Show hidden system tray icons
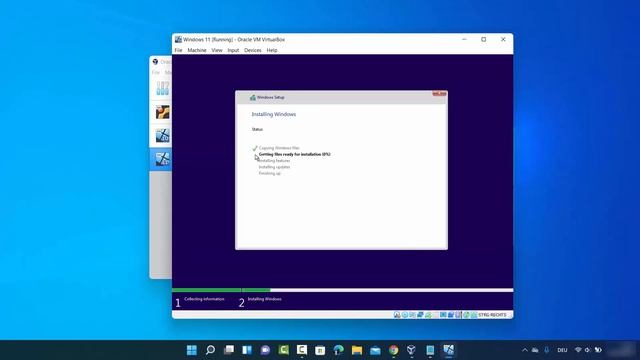 (525, 350)
